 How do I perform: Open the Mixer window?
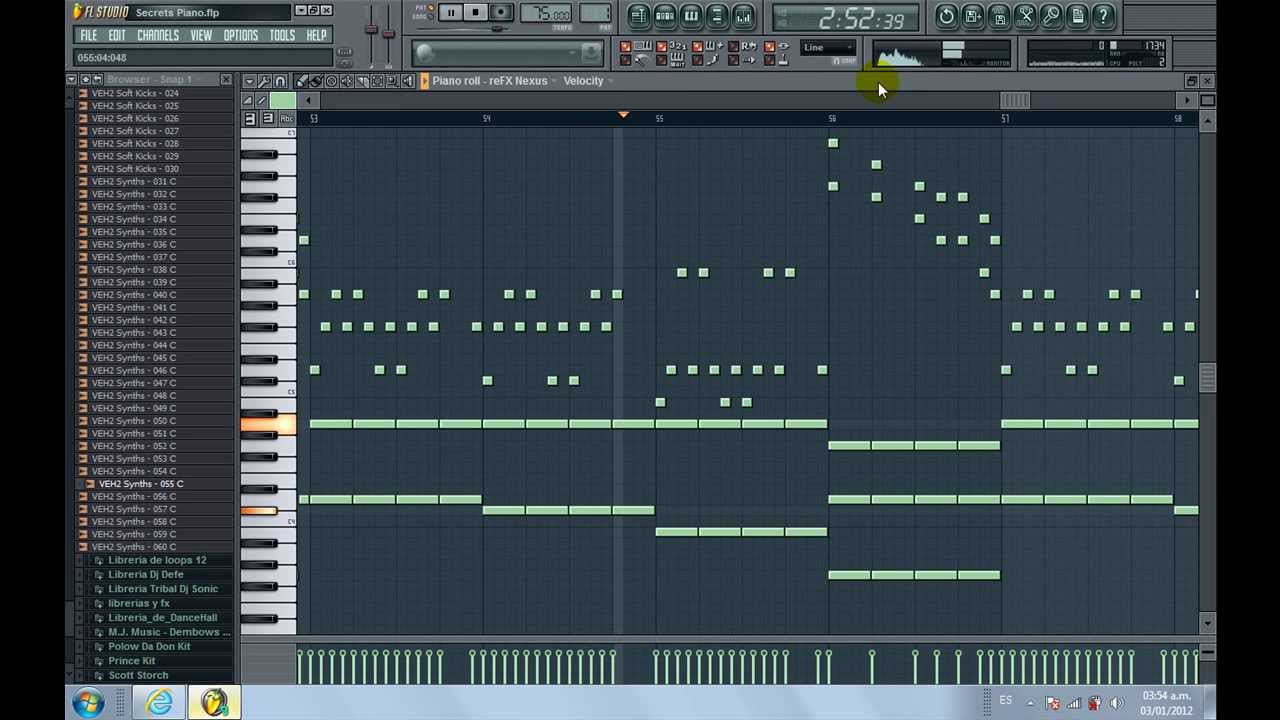[x=743, y=16]
